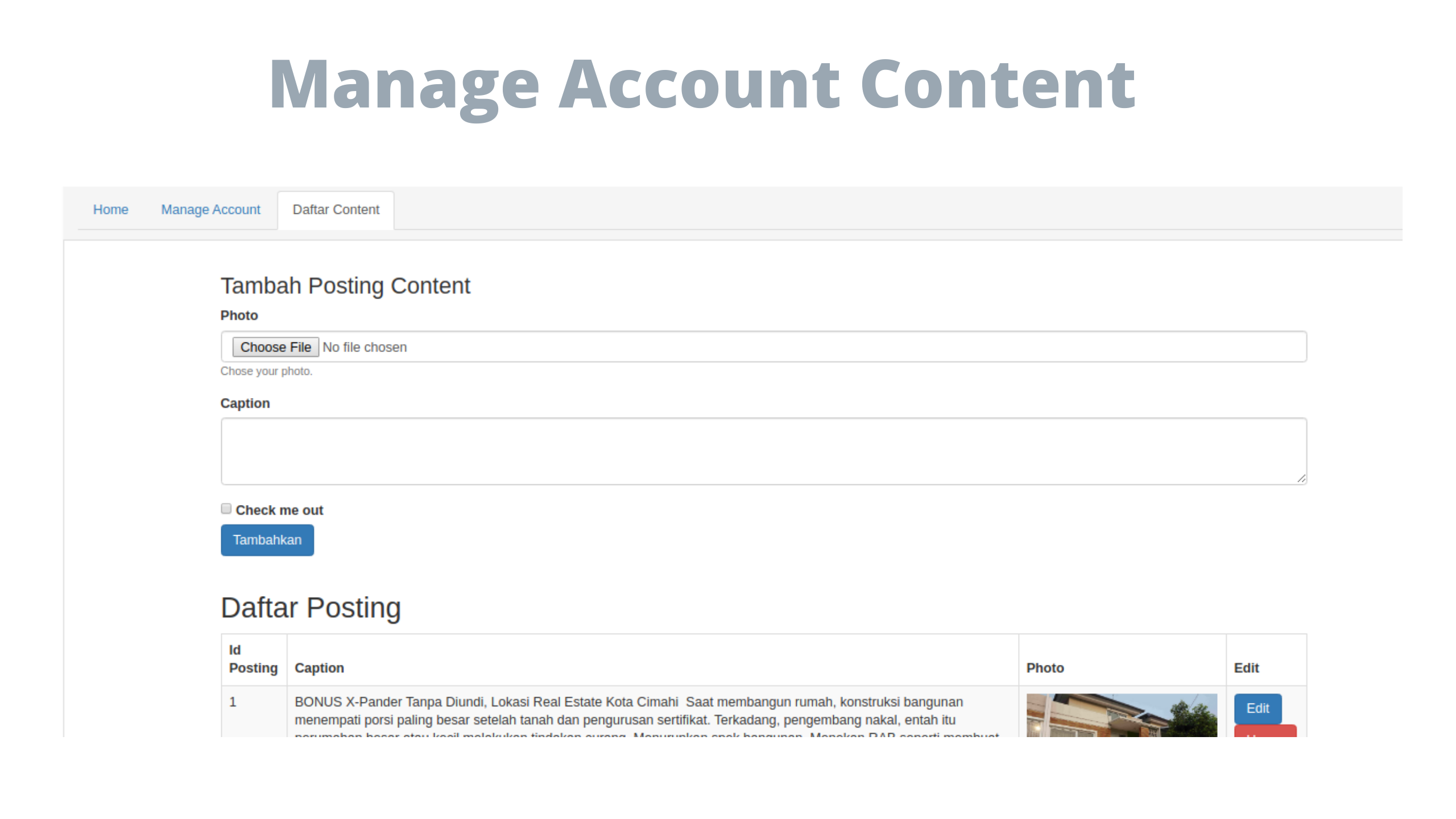Click the Photo column header in table
The height and width of the screenshot is (819, 1456).
1045,668
